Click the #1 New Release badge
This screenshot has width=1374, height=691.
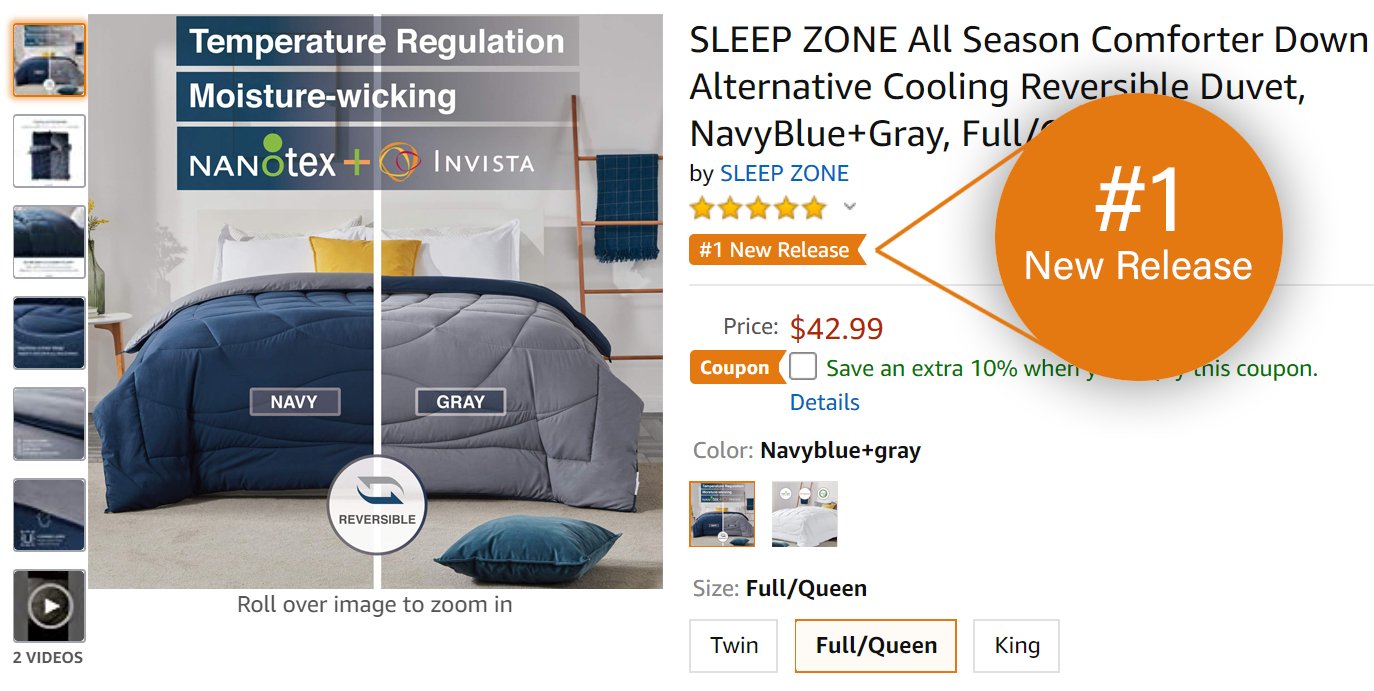click(776, 250)
